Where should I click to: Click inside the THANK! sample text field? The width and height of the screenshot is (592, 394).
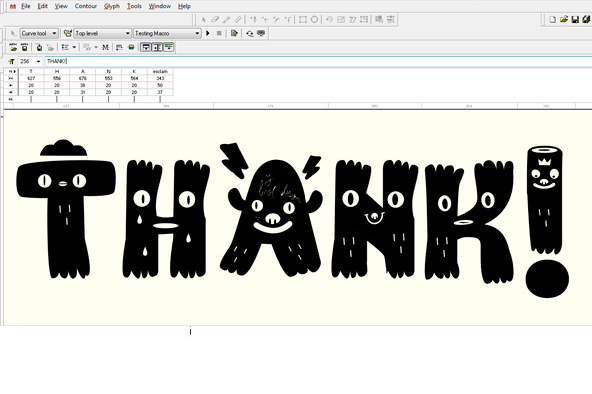[x=317, y=61]
